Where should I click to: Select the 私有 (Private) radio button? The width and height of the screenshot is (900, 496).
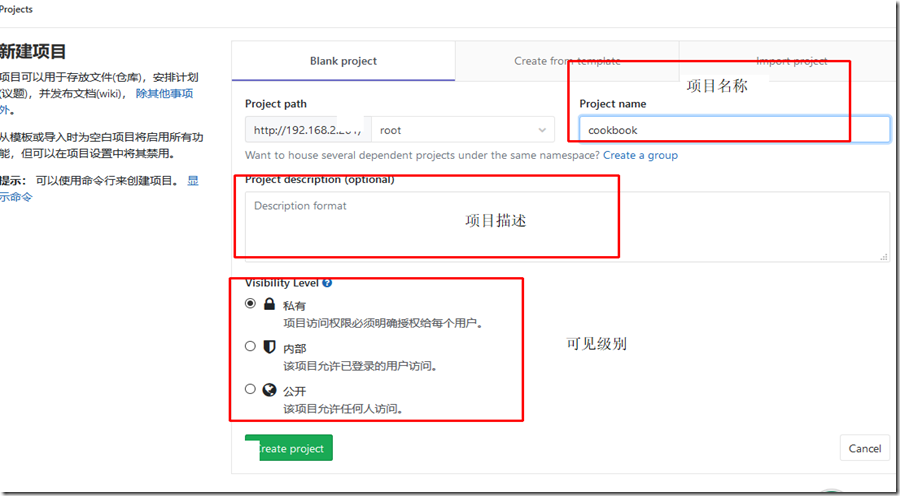coord(251,303)
